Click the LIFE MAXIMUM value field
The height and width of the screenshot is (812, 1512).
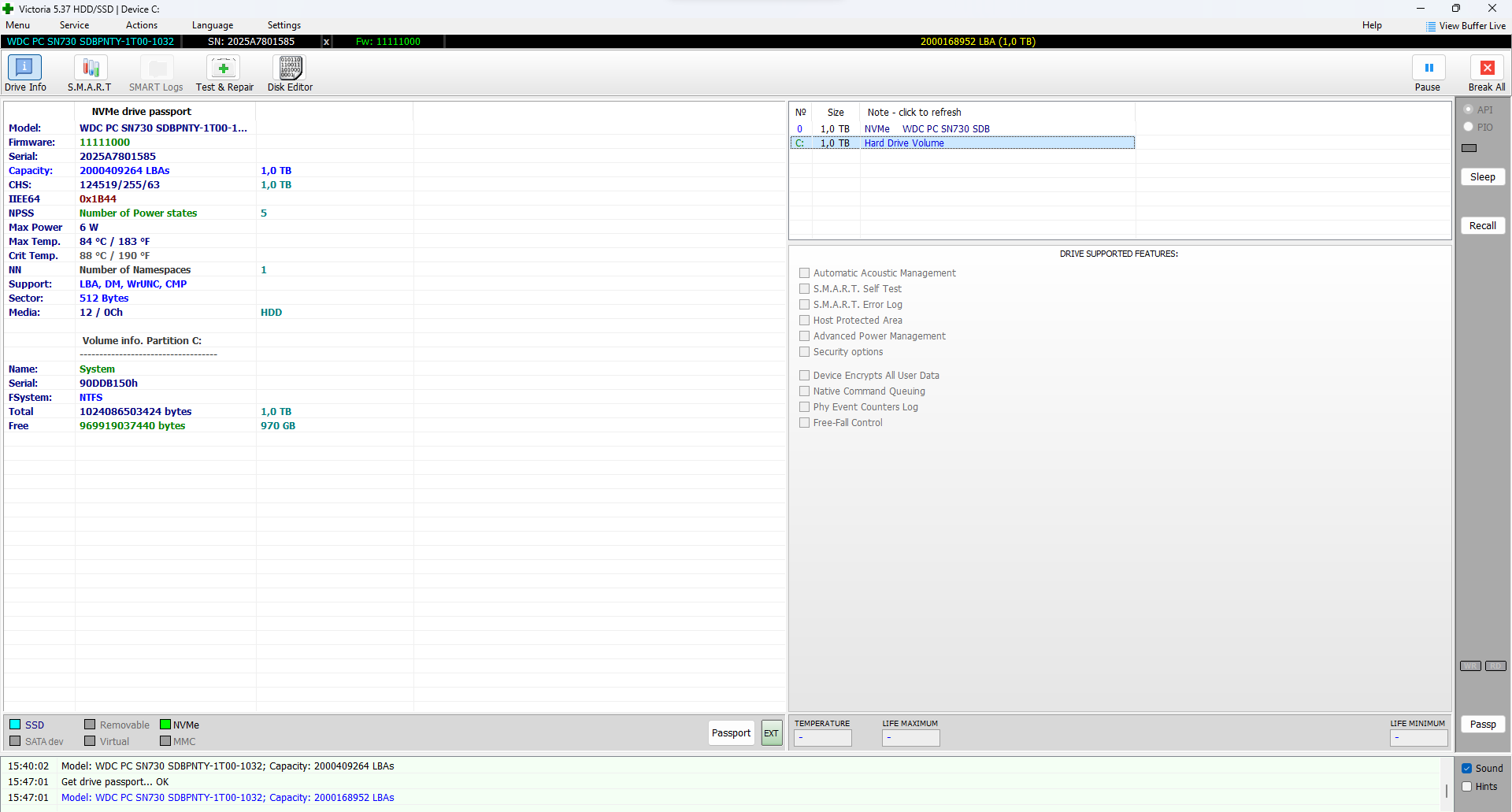click(911, 738)
